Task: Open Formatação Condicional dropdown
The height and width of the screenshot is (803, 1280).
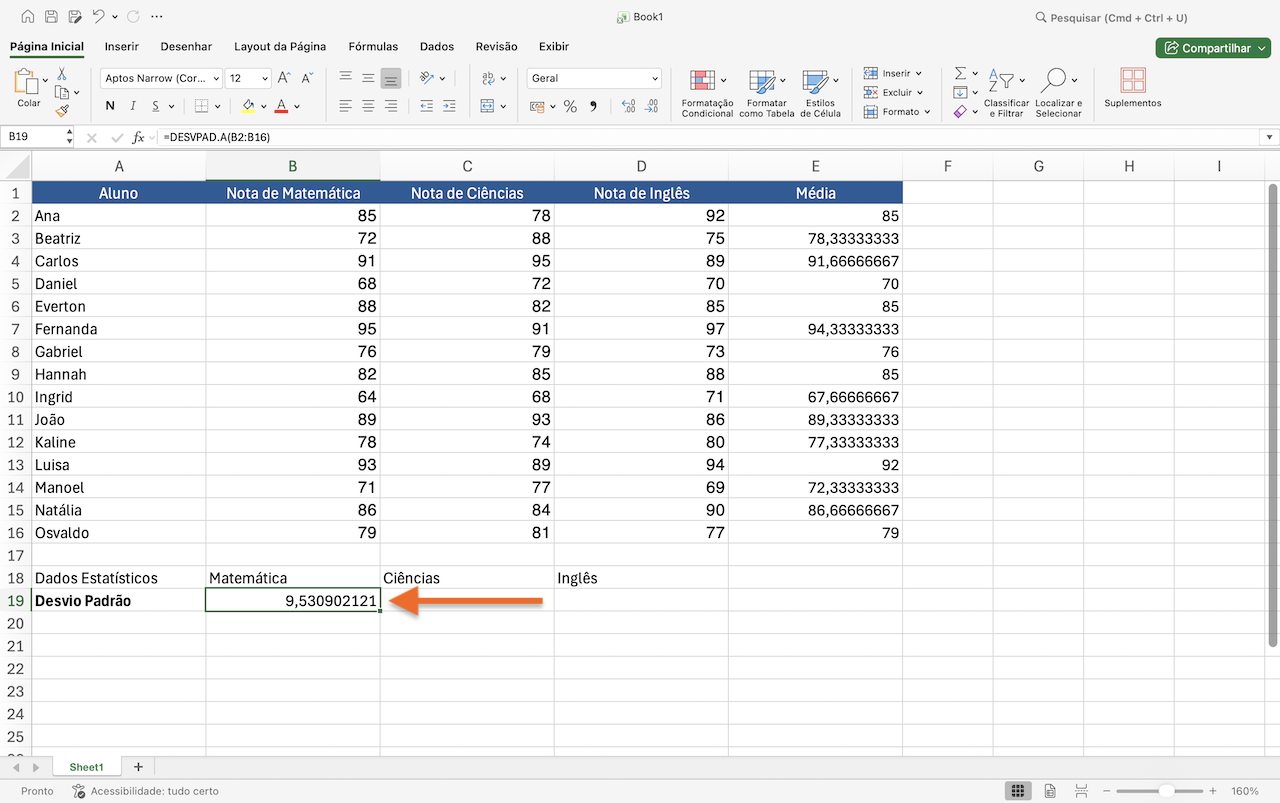Action: [x=707, y=93]
